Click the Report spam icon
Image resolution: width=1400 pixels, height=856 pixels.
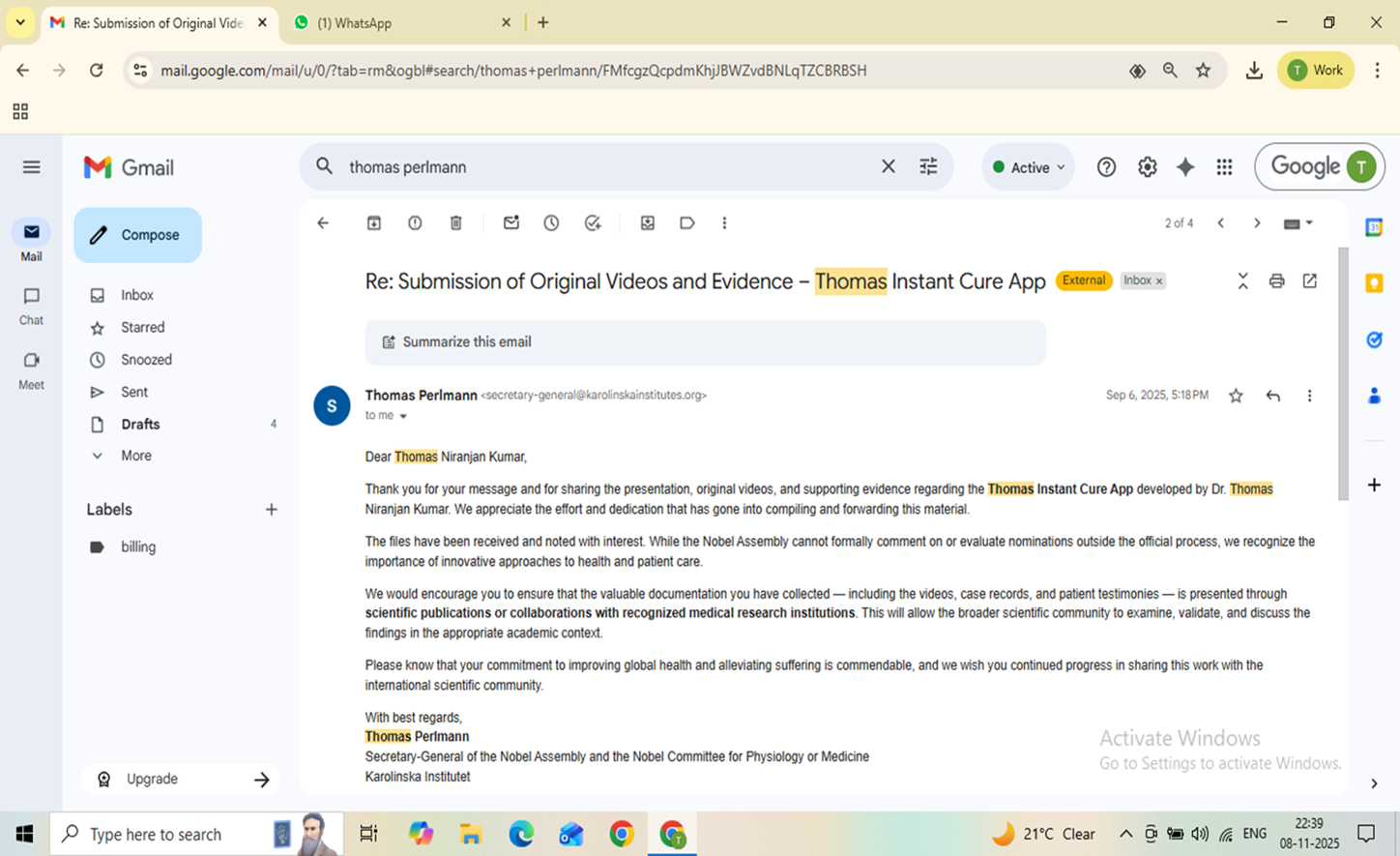(x=415, y=223)
